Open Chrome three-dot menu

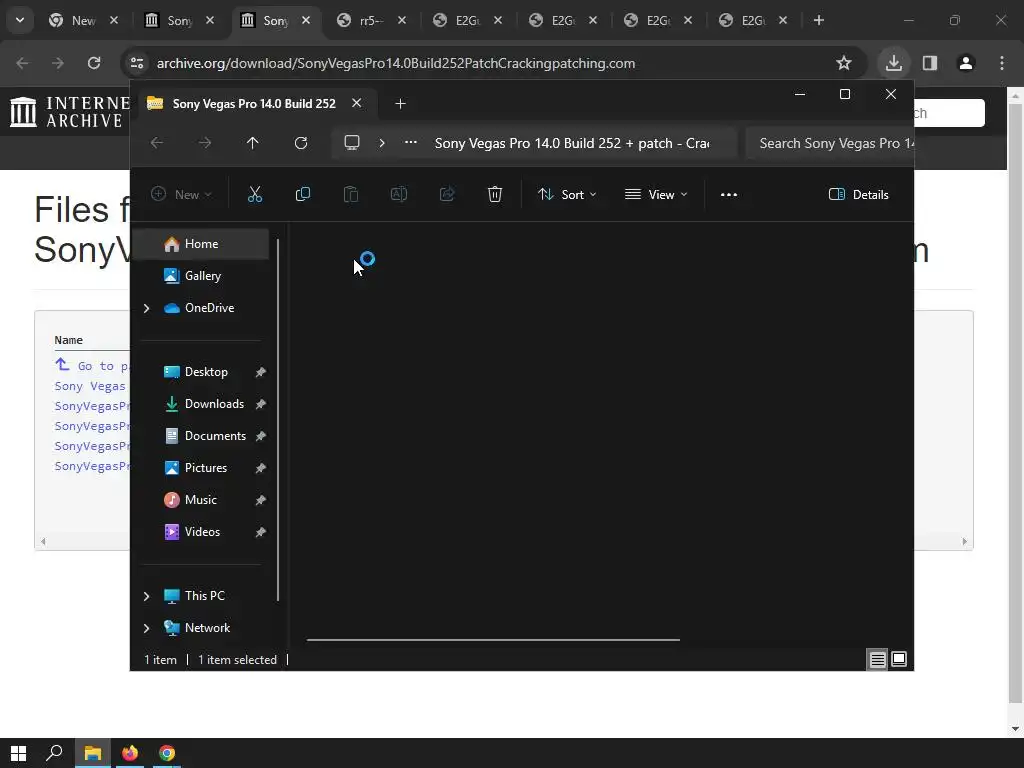(x=1002, y=63)
